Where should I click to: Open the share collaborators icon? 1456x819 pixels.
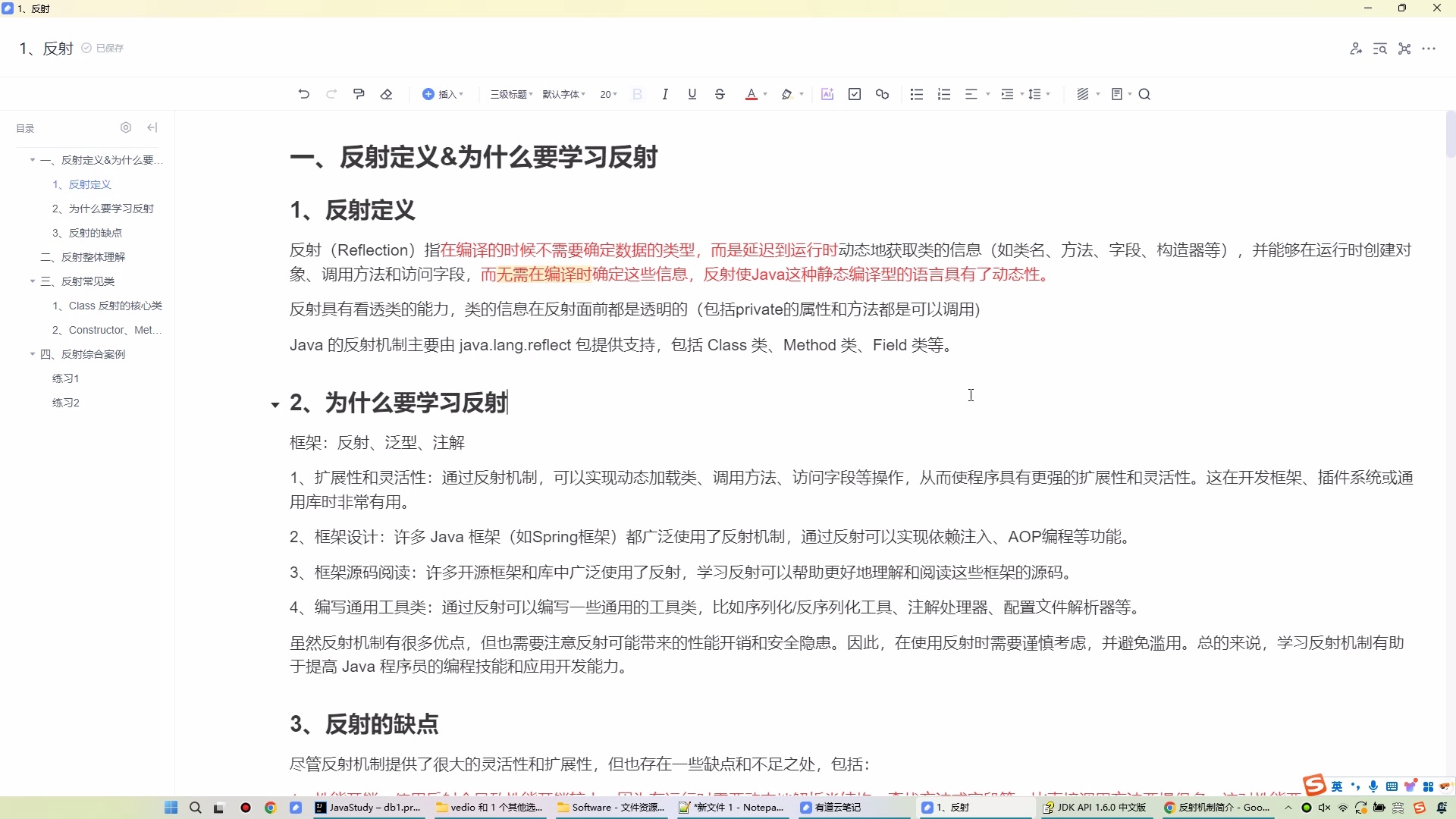pos(1356,49)
